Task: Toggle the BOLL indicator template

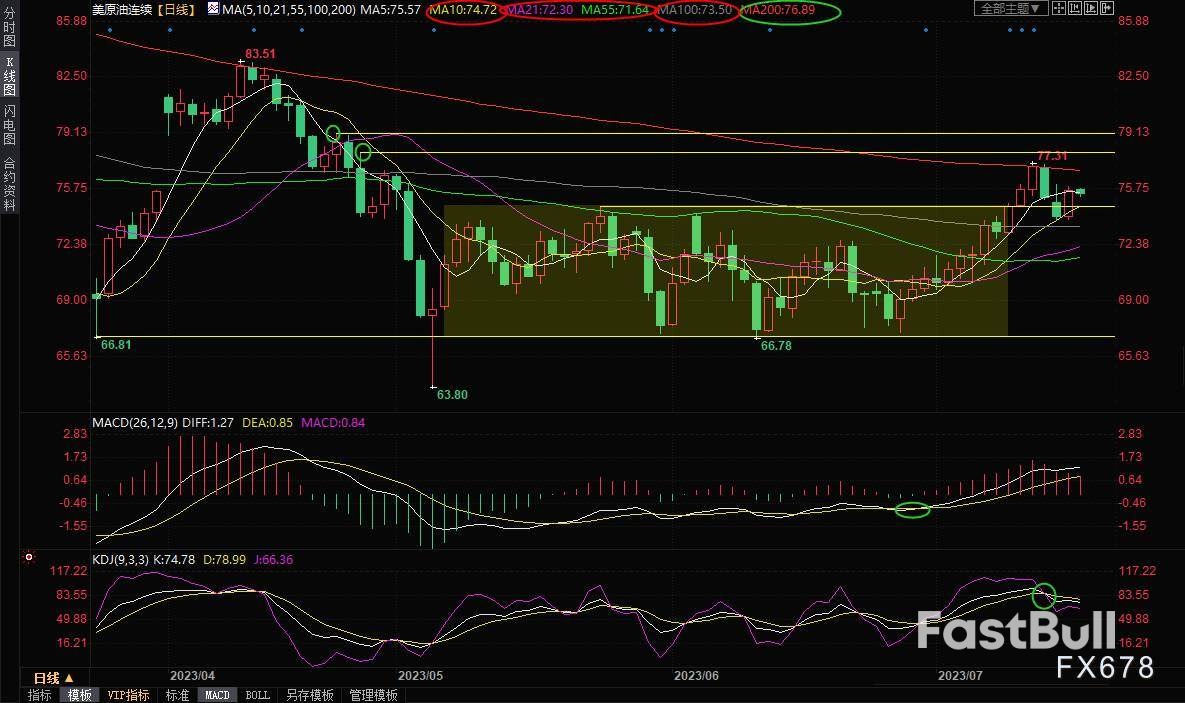Action: pyautogui.click(x=257, y=695)
